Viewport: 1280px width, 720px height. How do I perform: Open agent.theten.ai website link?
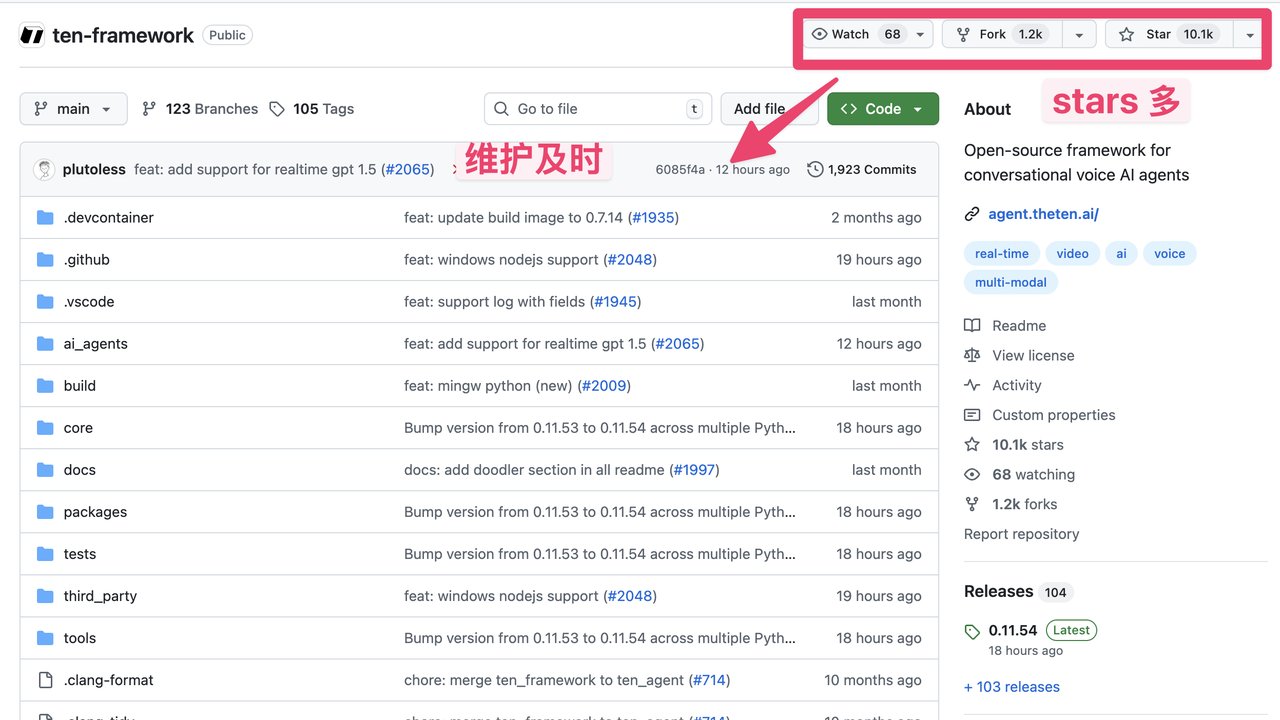[x=1043, y=214]
